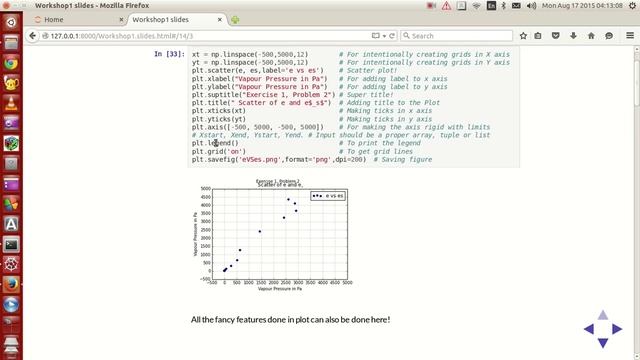The width and height of the screenshot is (640, 360).
Task: Click into the Firefox Search box
Action: [x=456, y=36]
